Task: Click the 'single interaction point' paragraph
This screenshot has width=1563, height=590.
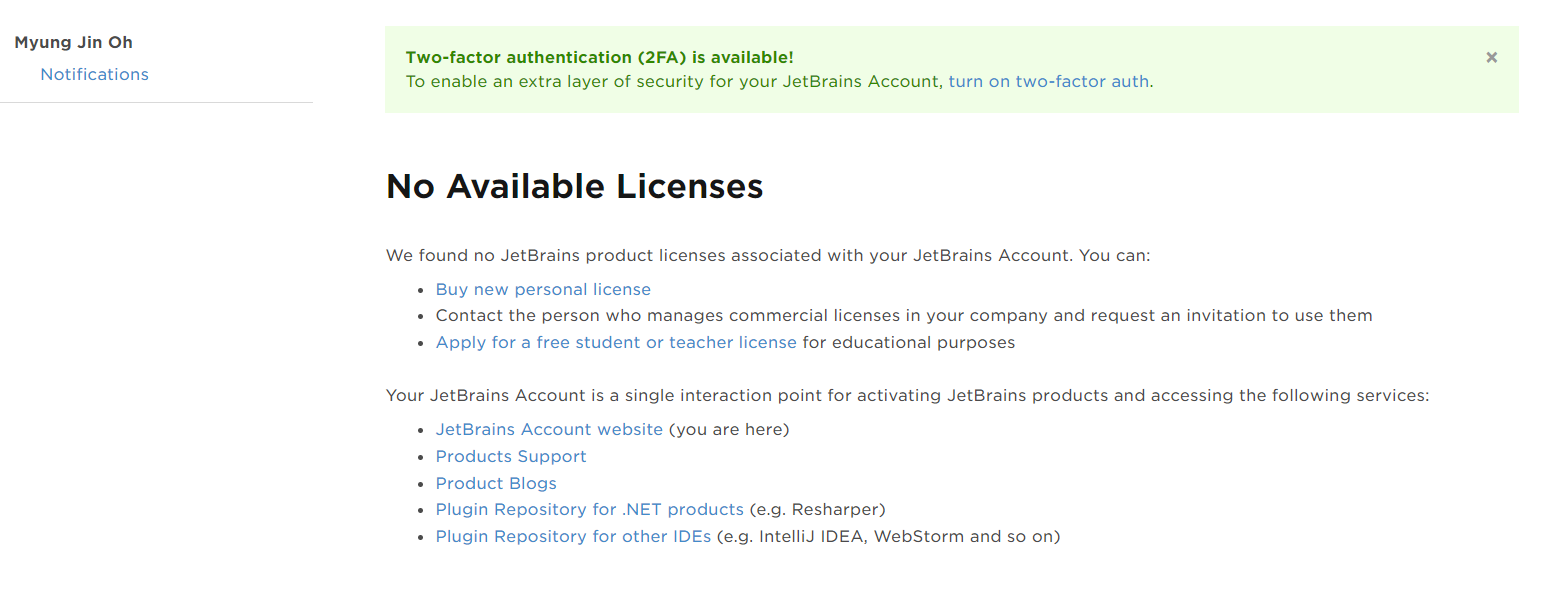Action: [908, 395]
